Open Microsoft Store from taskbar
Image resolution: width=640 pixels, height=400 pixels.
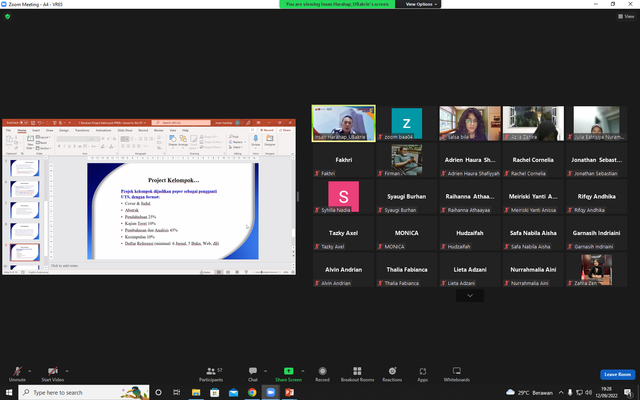214,393
